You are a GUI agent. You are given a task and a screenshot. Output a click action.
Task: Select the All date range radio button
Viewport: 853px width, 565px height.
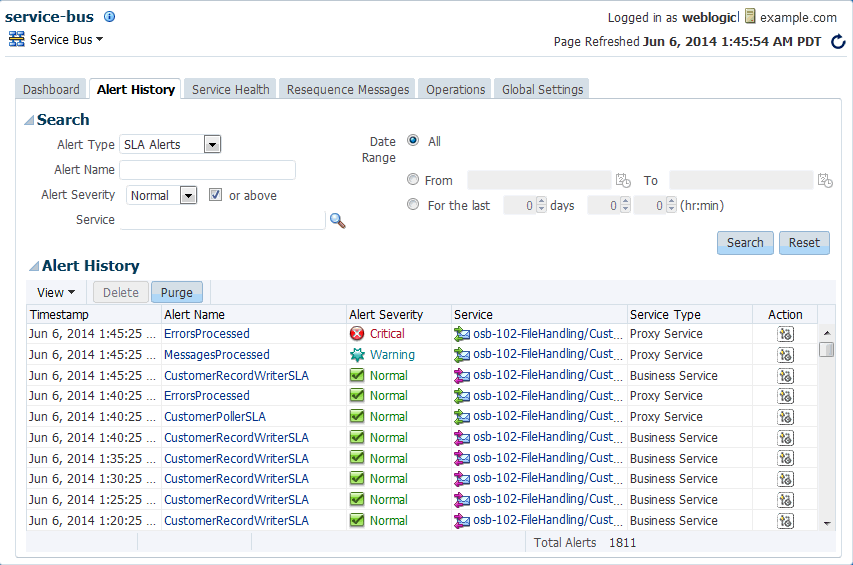tap(413, 140)
